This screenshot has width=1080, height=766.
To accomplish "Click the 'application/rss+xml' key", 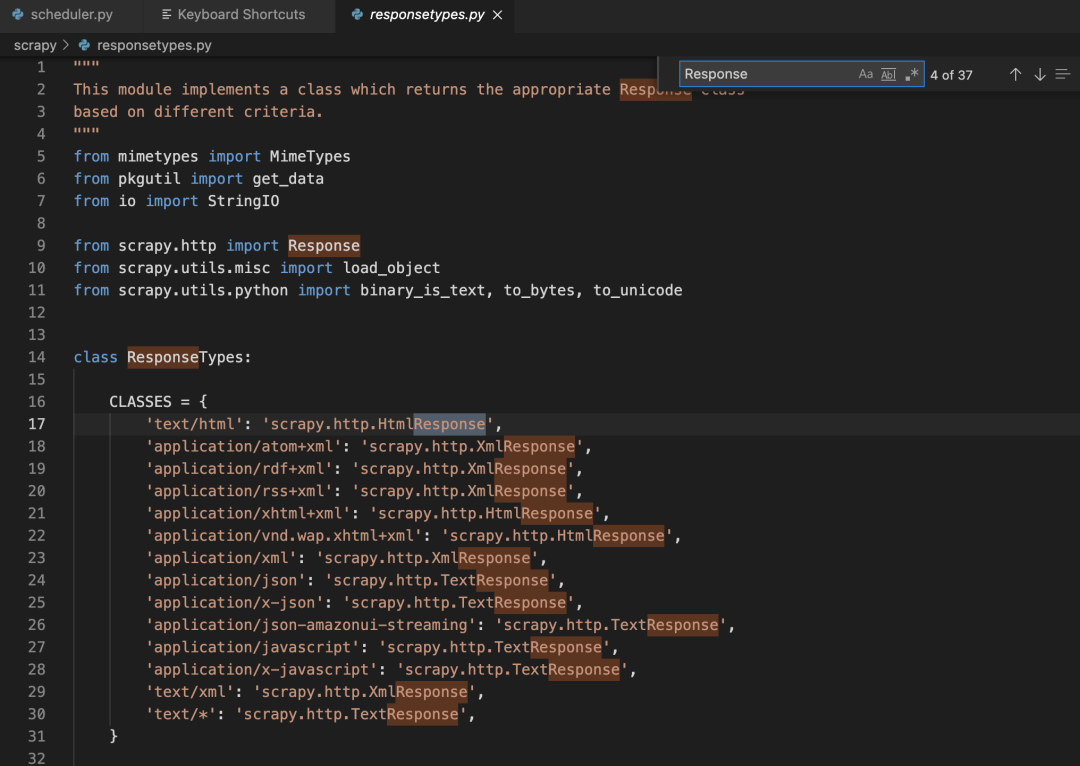I will [239, 491].
